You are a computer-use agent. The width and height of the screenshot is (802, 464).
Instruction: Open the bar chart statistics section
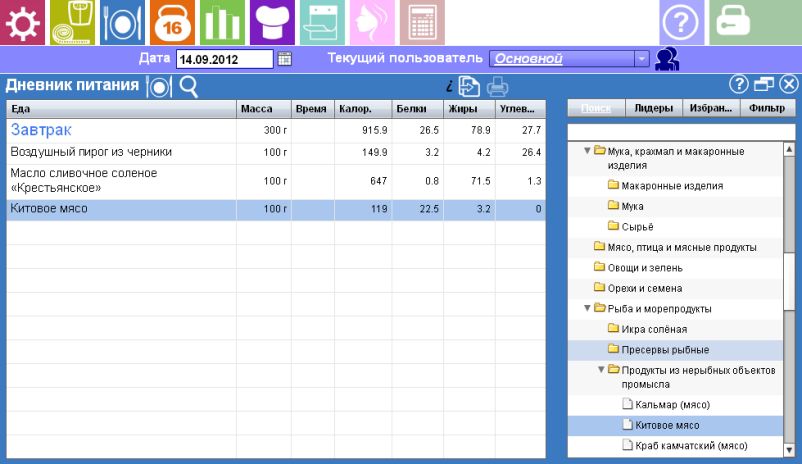[x=222, y=22]
